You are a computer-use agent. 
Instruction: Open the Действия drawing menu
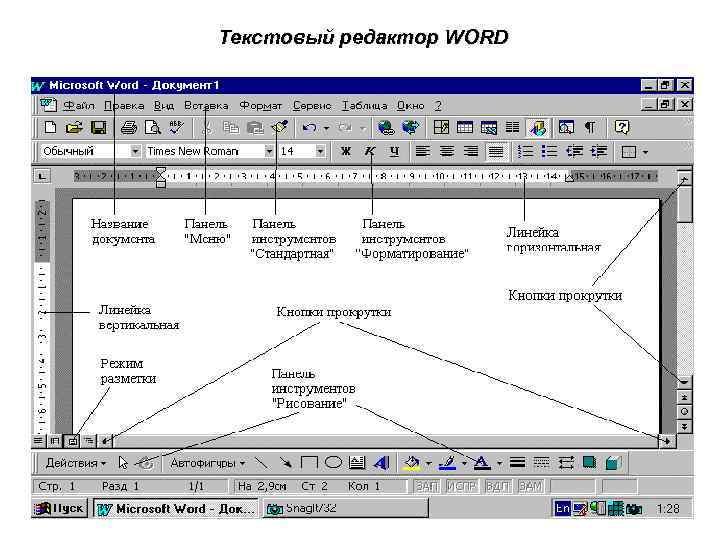click(75, 463)
